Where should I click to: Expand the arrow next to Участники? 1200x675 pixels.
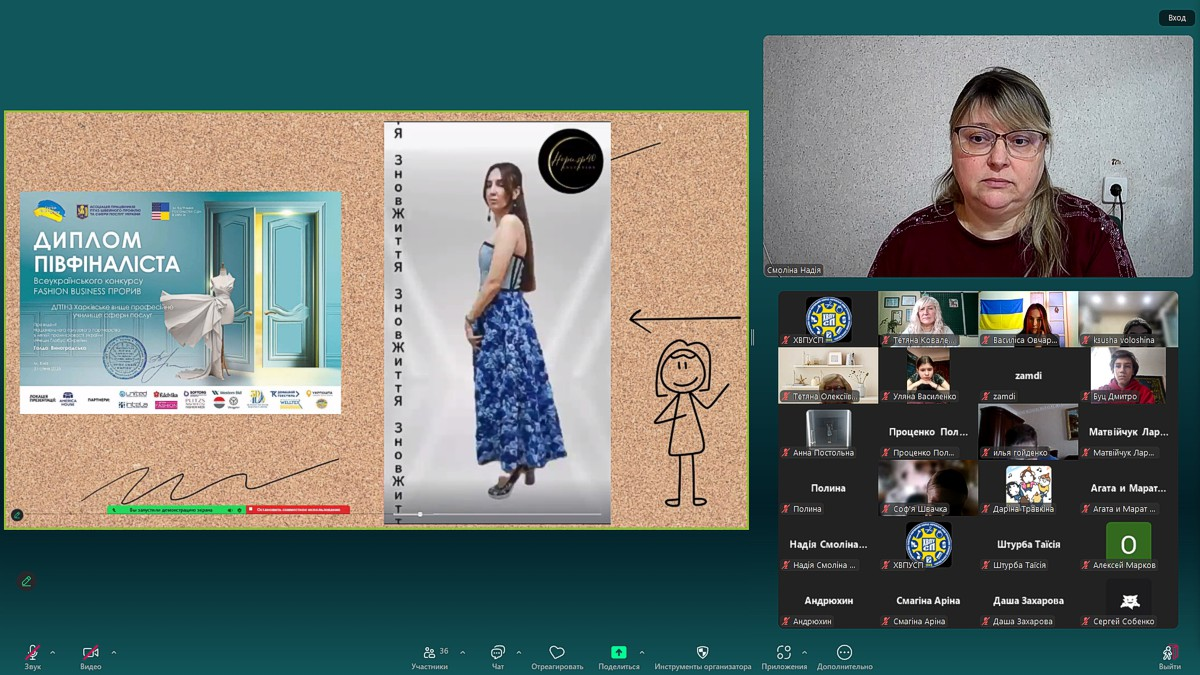pos(462,653)
